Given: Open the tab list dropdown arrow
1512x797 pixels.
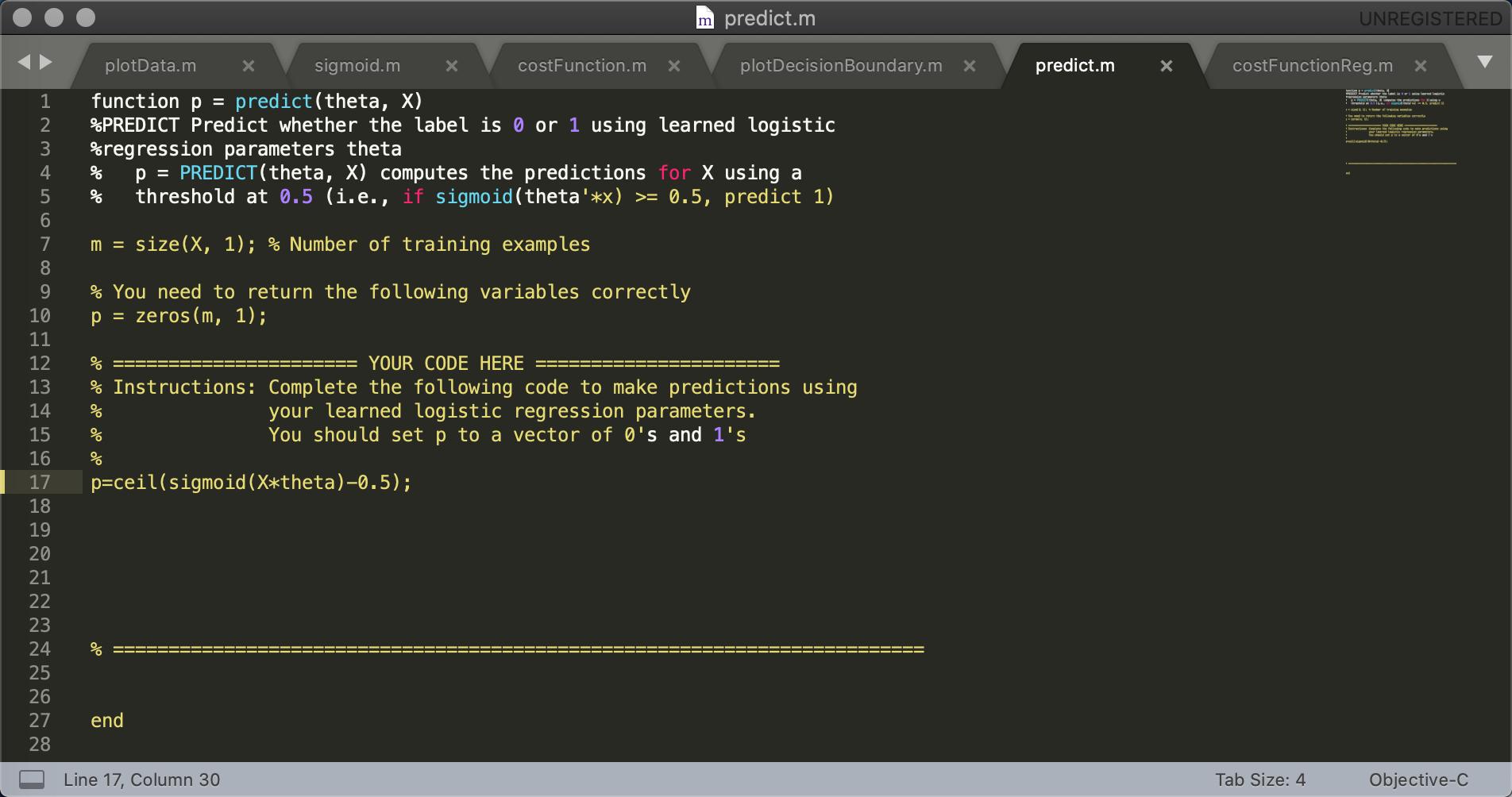Looking at the screenshot, I should (x=1484, y=62).
